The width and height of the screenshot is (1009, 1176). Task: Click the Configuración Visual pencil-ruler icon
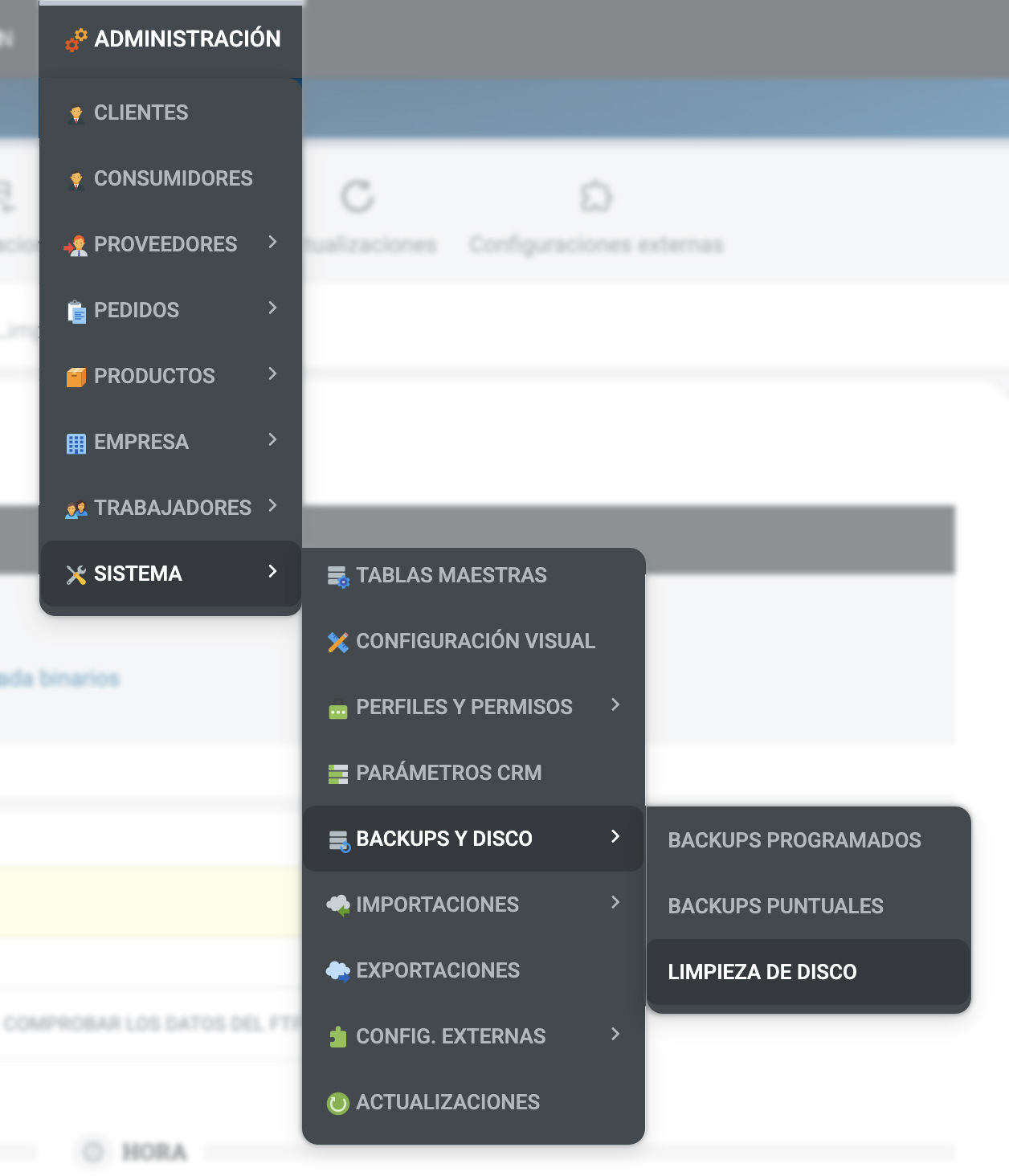[x=338, y=642]
